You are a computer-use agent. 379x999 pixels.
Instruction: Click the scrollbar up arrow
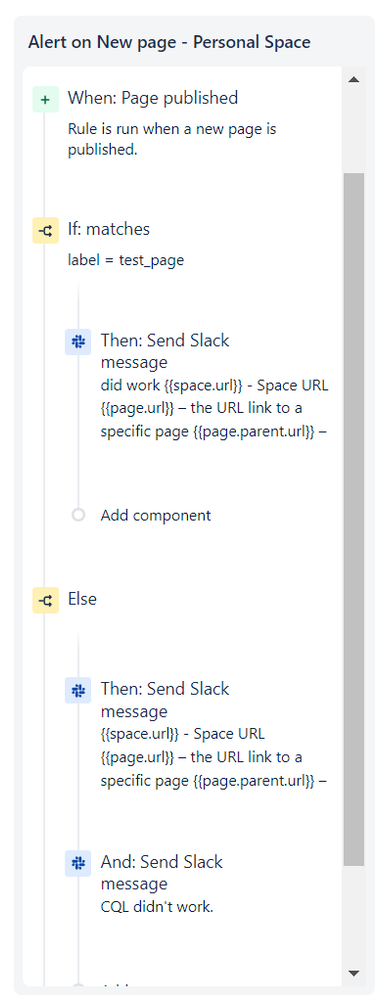tap(354, 80)
